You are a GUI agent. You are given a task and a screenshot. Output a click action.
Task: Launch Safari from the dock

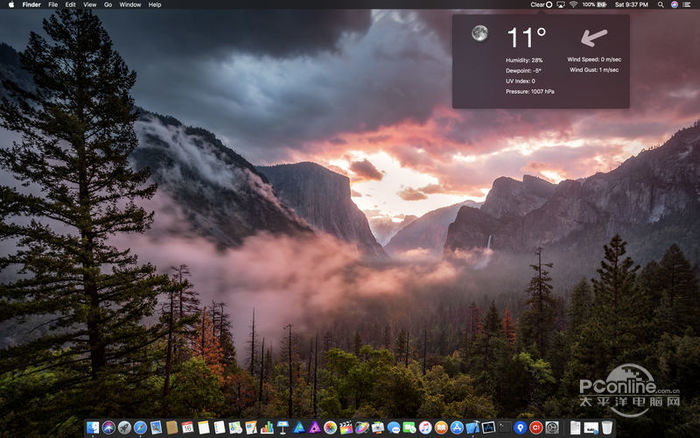click(140, 427)
